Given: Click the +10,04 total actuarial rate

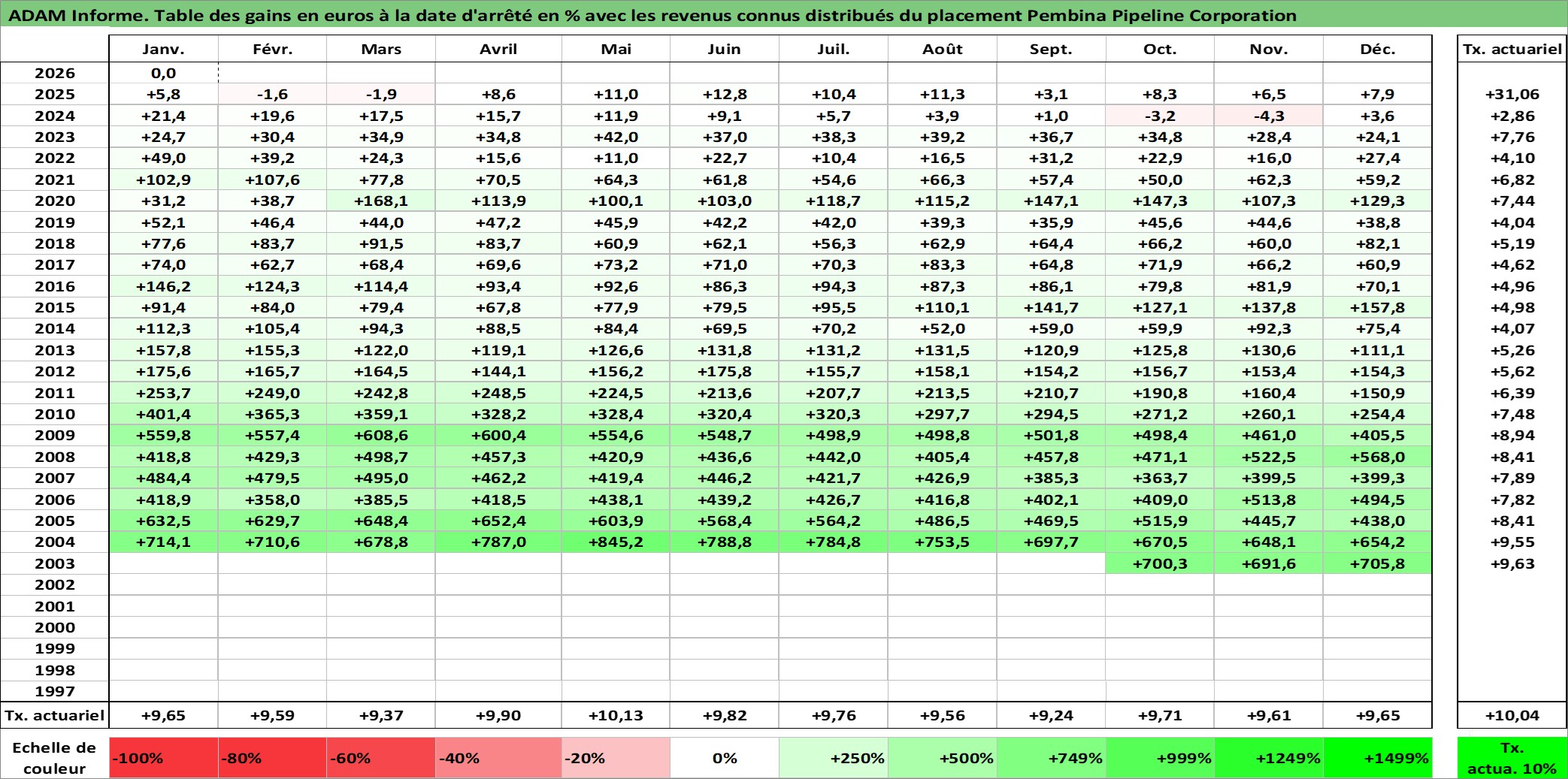Looking at the screenshot, I should 1512,715.
